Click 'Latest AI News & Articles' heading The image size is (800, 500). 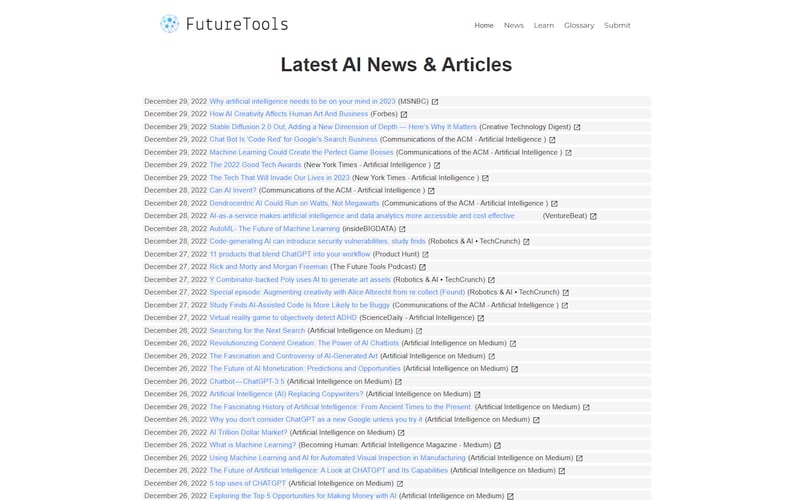pos(396,65)
